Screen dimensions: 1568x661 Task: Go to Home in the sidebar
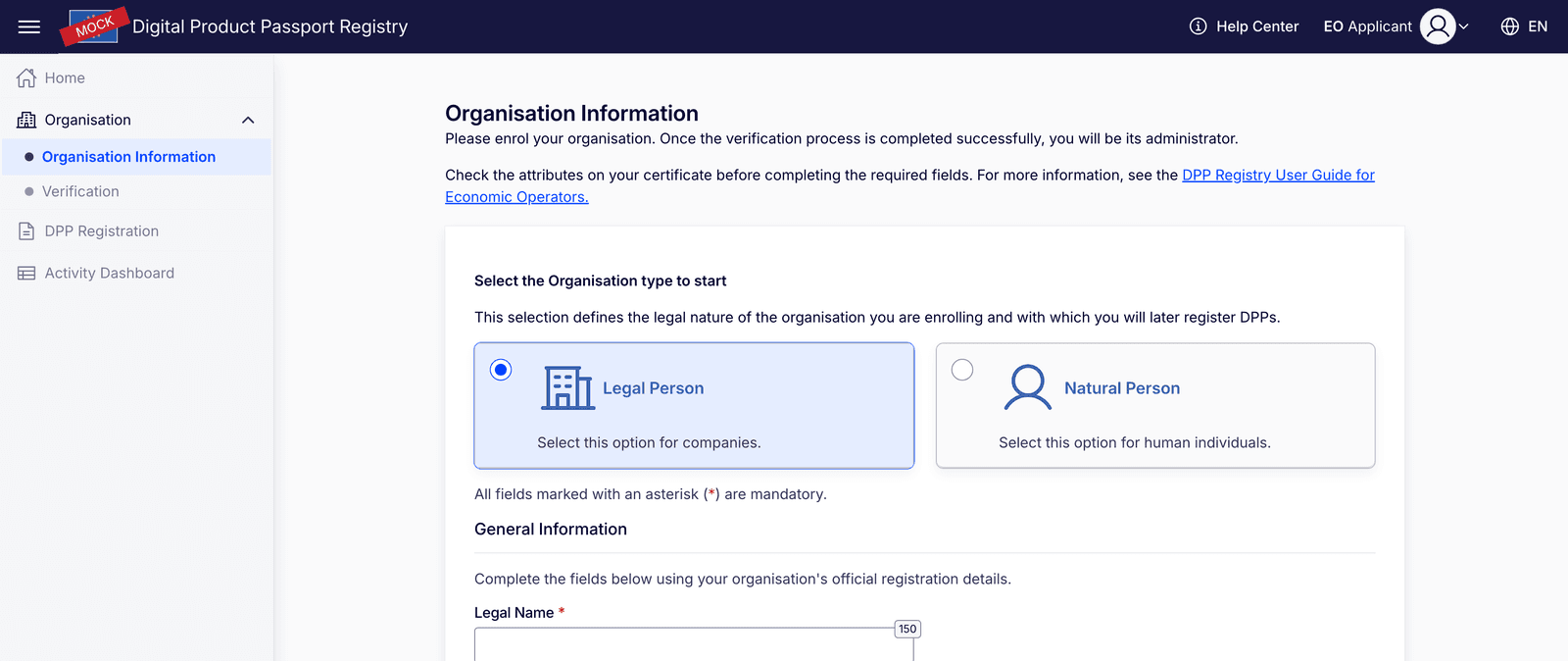point(65,77)
